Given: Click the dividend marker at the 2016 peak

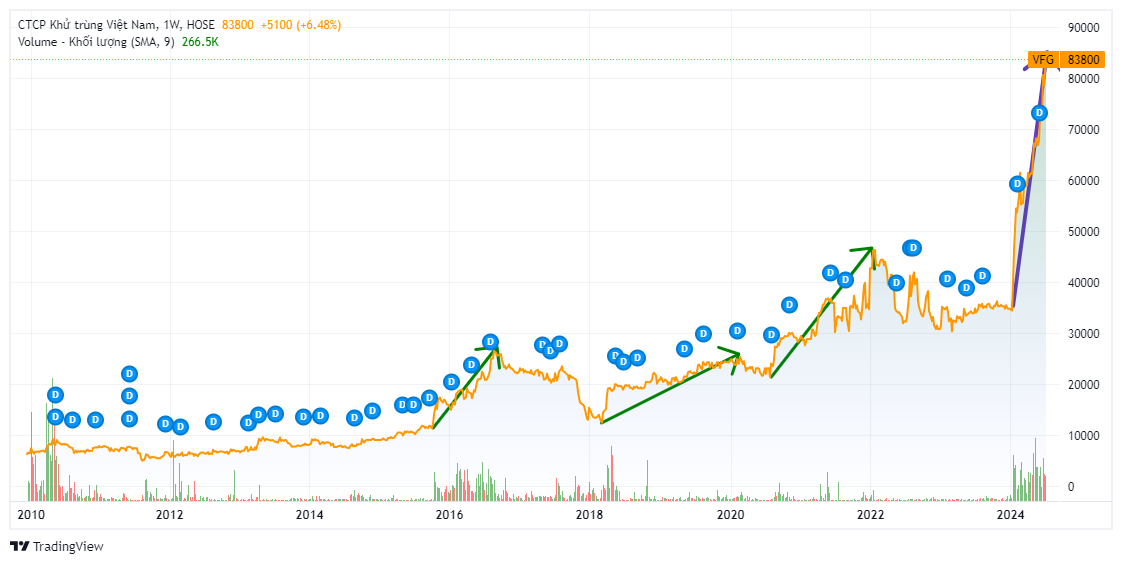Looking at the screenshot, I should 490,342.
